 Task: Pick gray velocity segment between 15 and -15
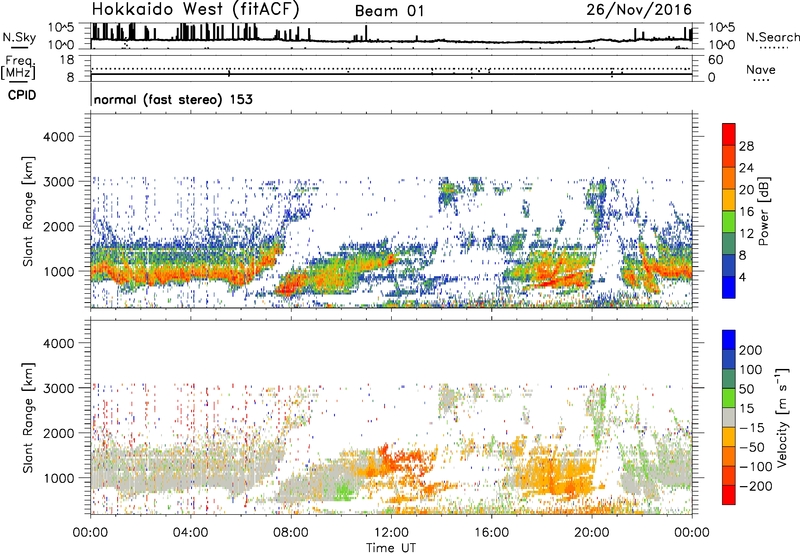tap(729, 417)
